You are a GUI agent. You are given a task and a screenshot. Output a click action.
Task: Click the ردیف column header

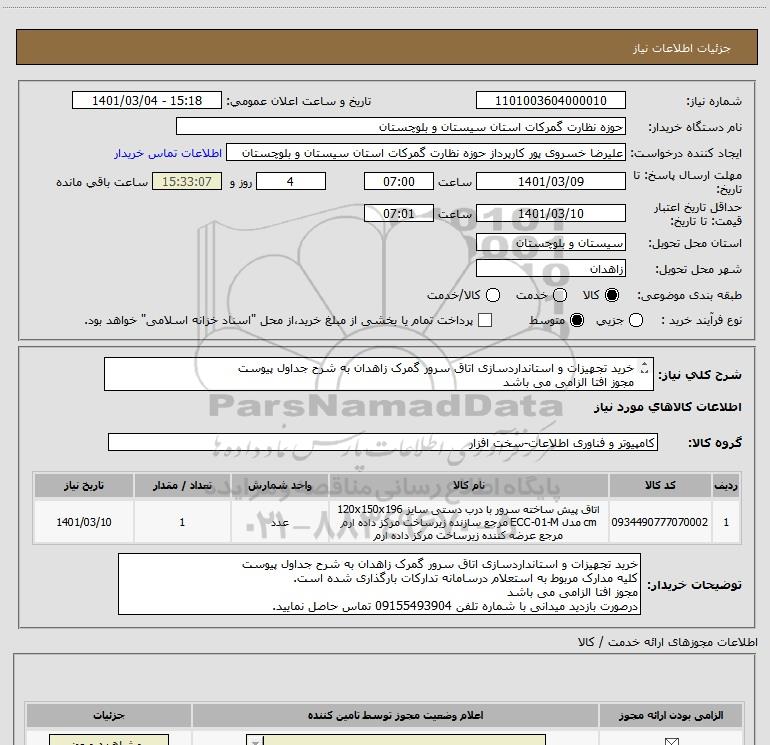pos(726,485)
